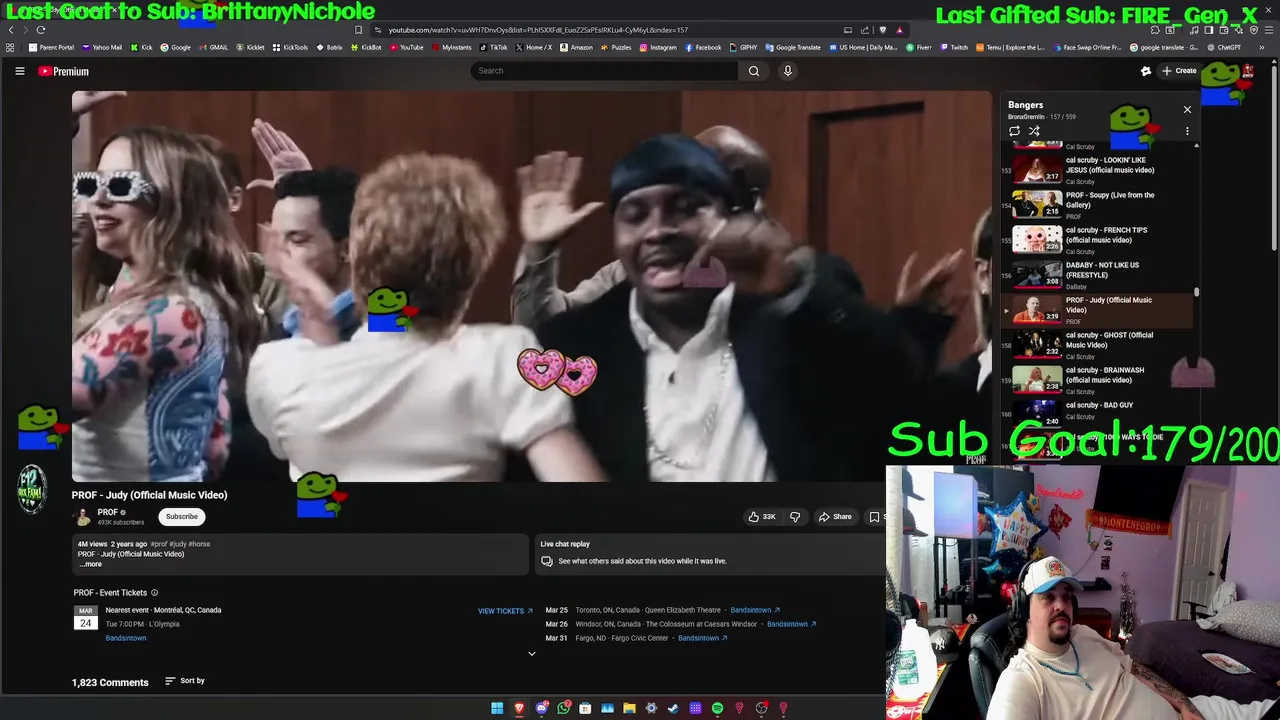Open the playlist three-dot options menu

[x=1187, y=131]
